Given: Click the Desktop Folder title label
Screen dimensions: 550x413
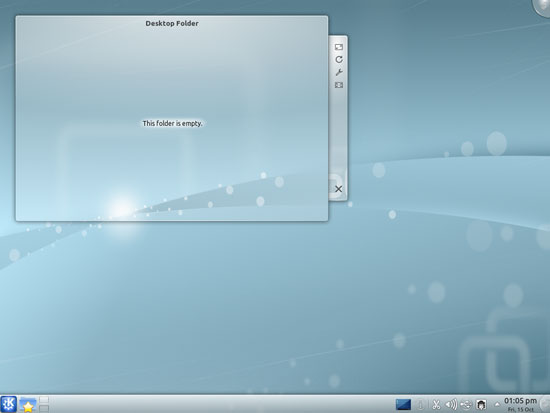Looking at the screenshot, I should tap(172, 24).
